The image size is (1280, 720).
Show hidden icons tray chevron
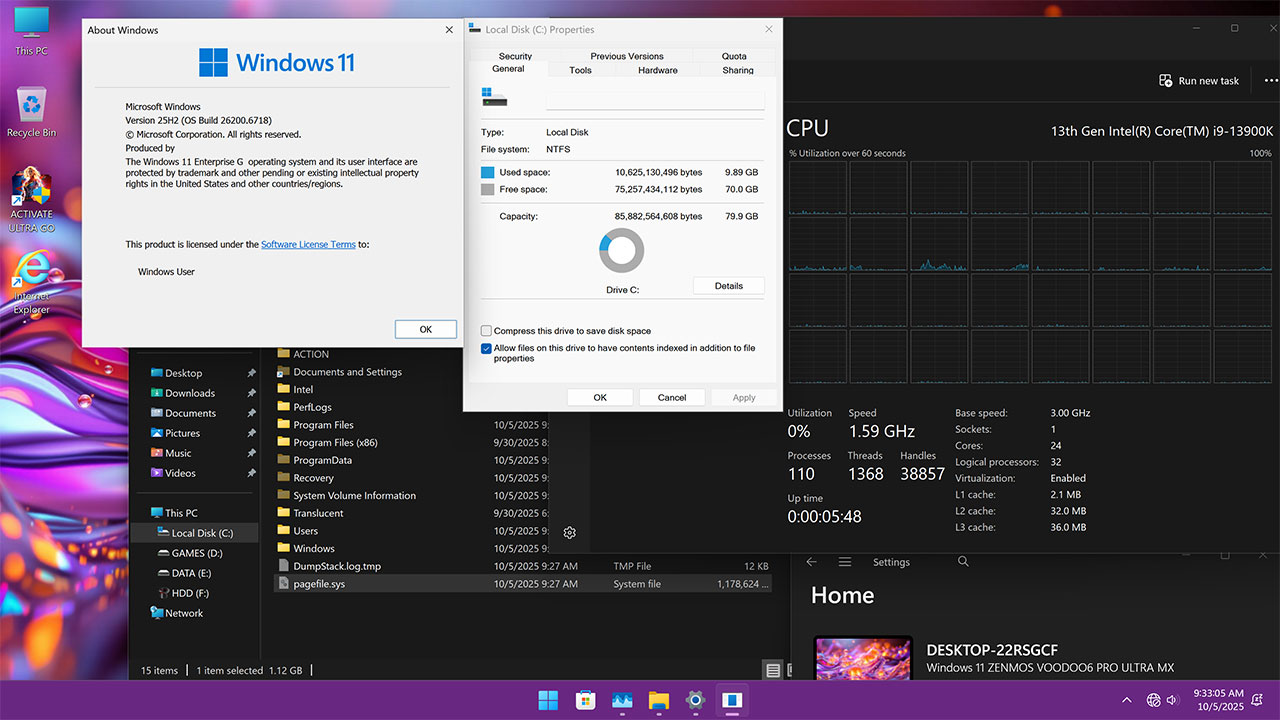1127,700
